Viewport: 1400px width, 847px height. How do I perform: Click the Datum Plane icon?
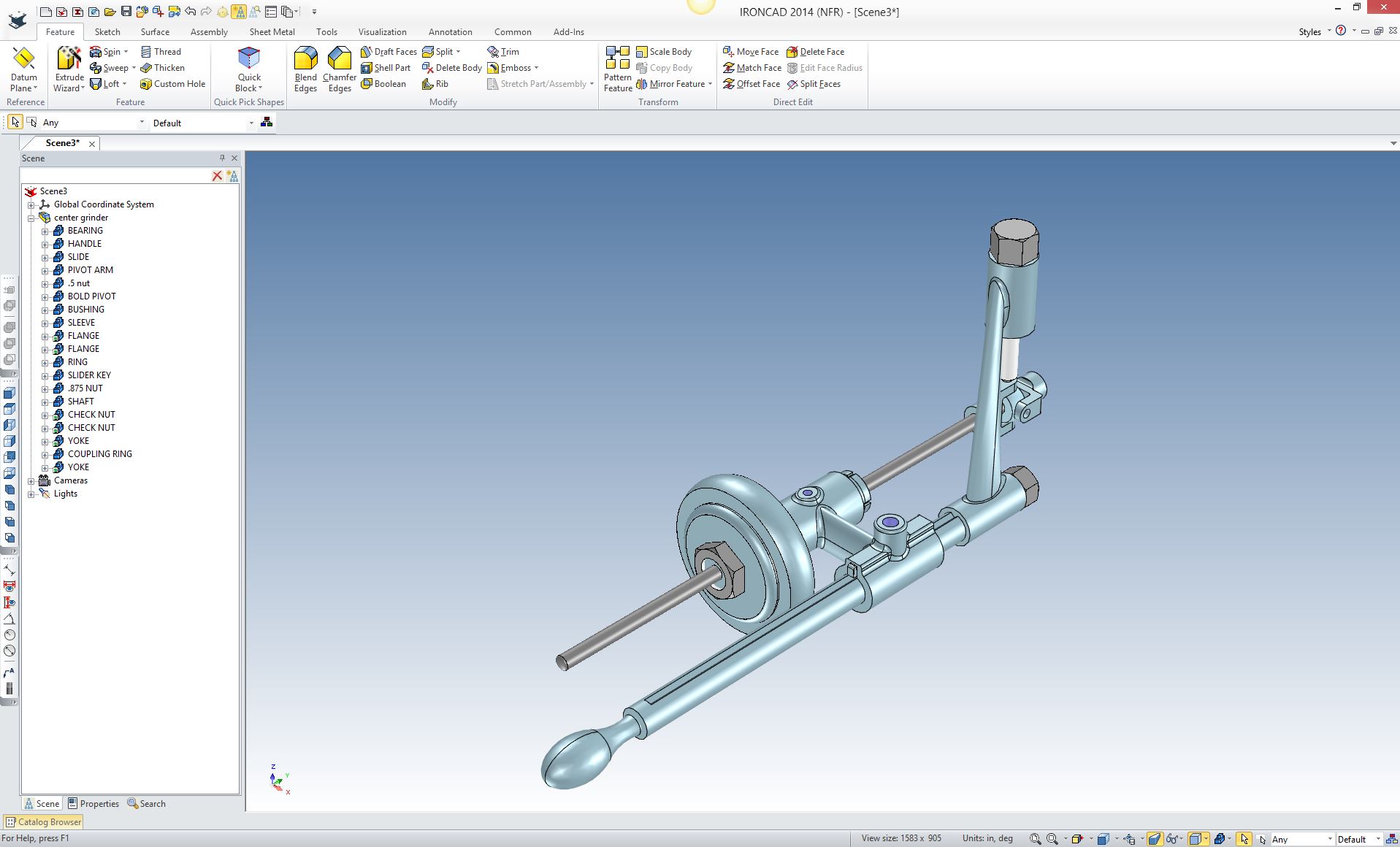point(23,58)
